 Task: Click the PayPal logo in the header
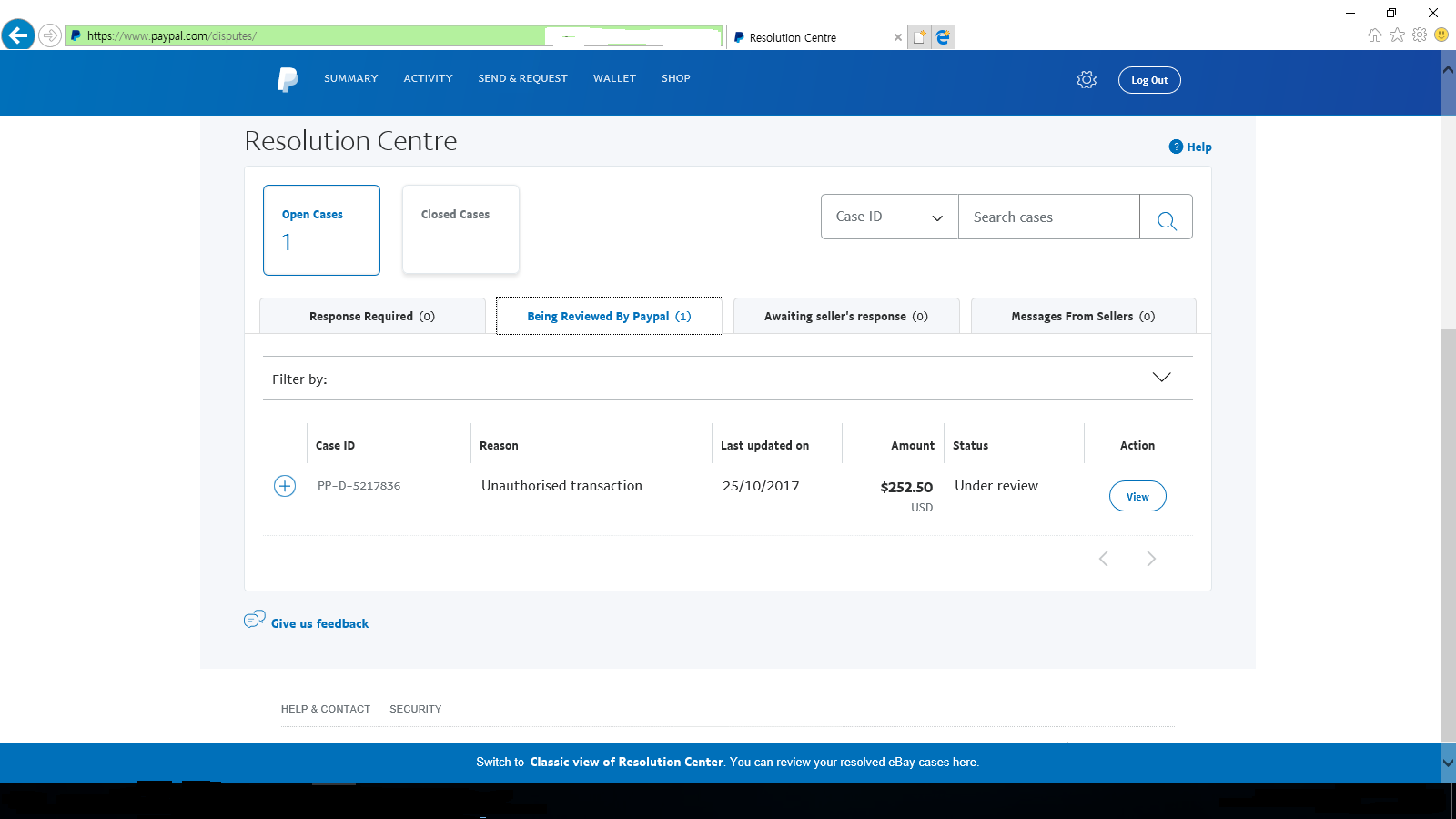[x=288, y=79]
